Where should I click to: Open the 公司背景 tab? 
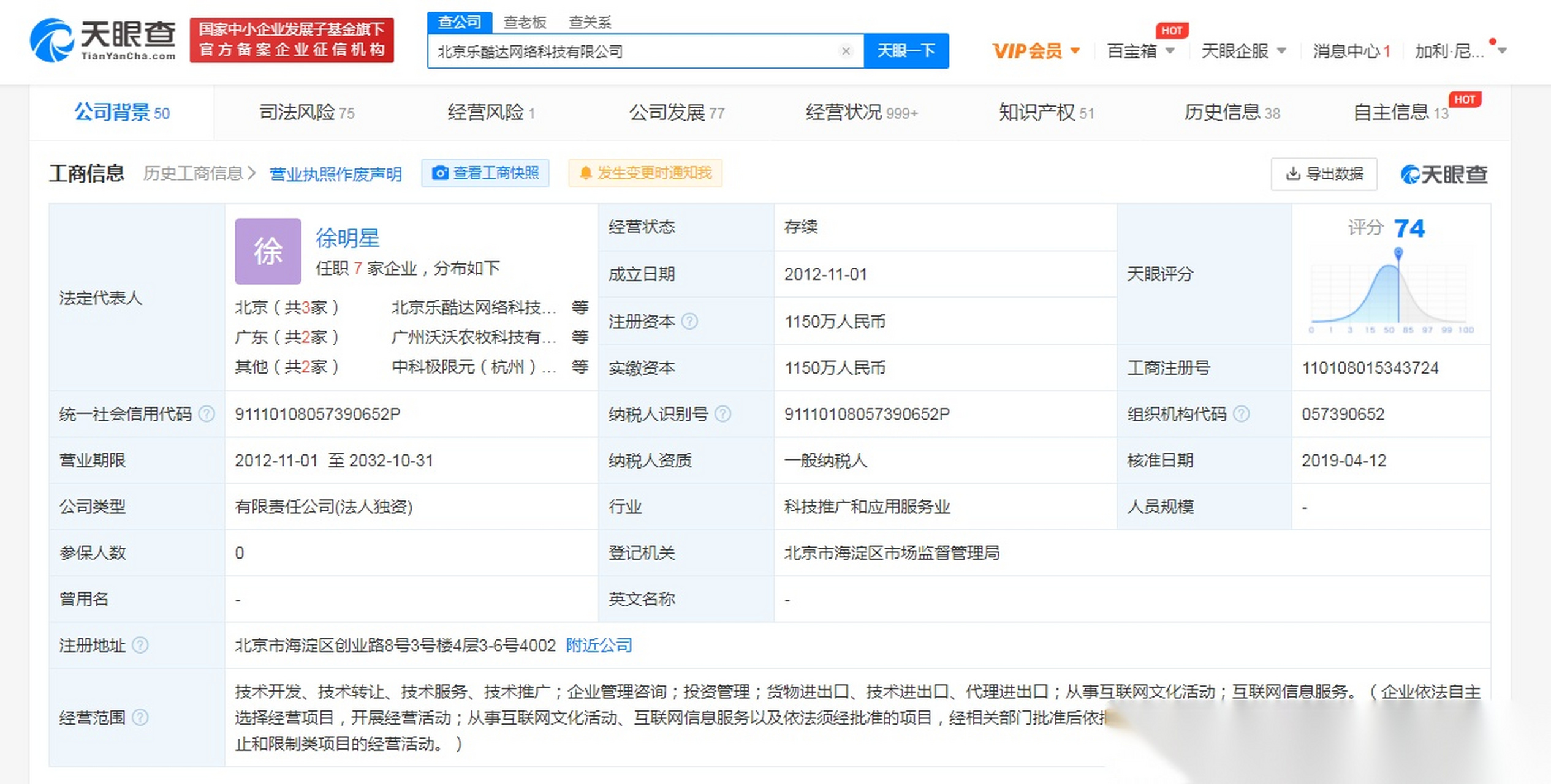pyautogui.click(x=121, y=113)
